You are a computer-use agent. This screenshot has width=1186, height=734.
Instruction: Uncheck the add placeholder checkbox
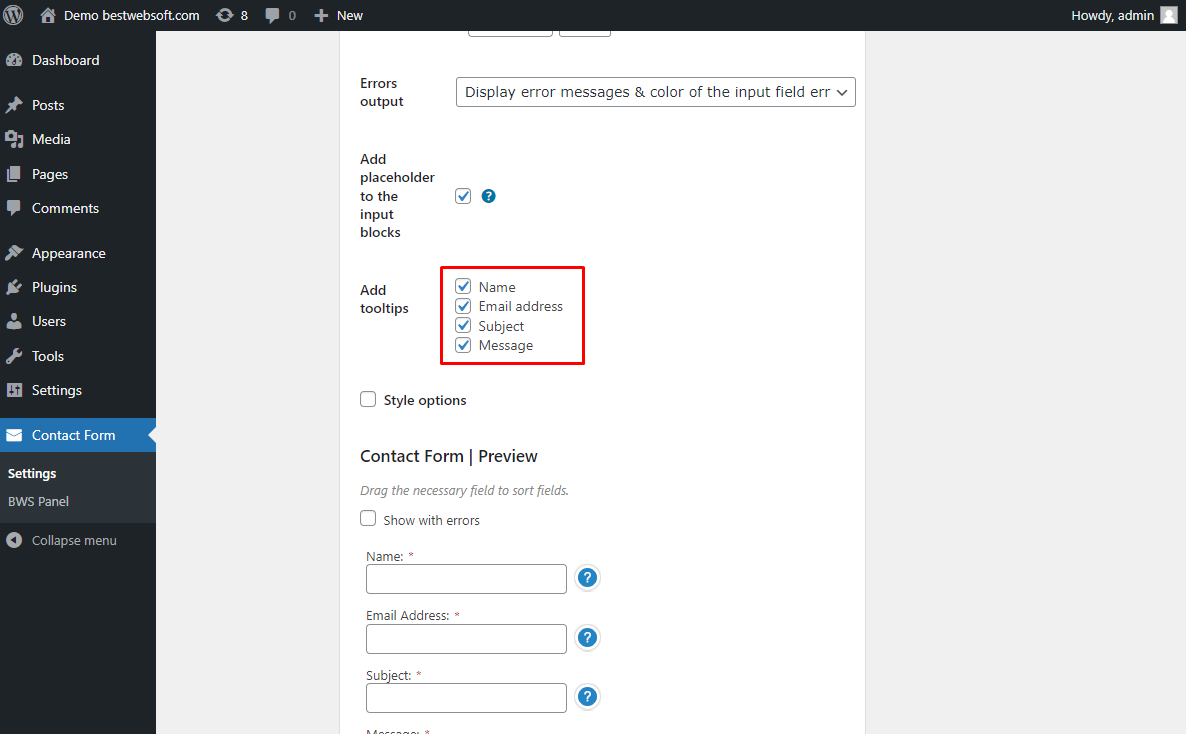point(463,196)
